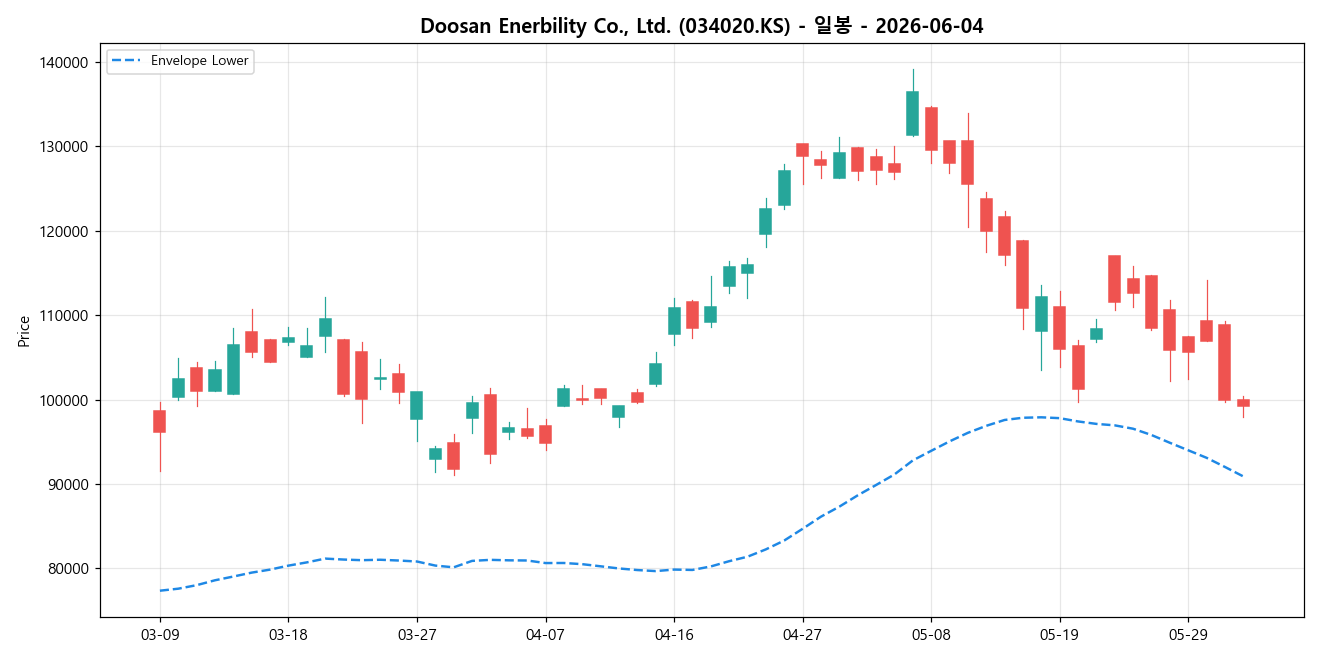Click the 03-27 x-axis date label
This screenshot has width=1320, height=660.
416,634
